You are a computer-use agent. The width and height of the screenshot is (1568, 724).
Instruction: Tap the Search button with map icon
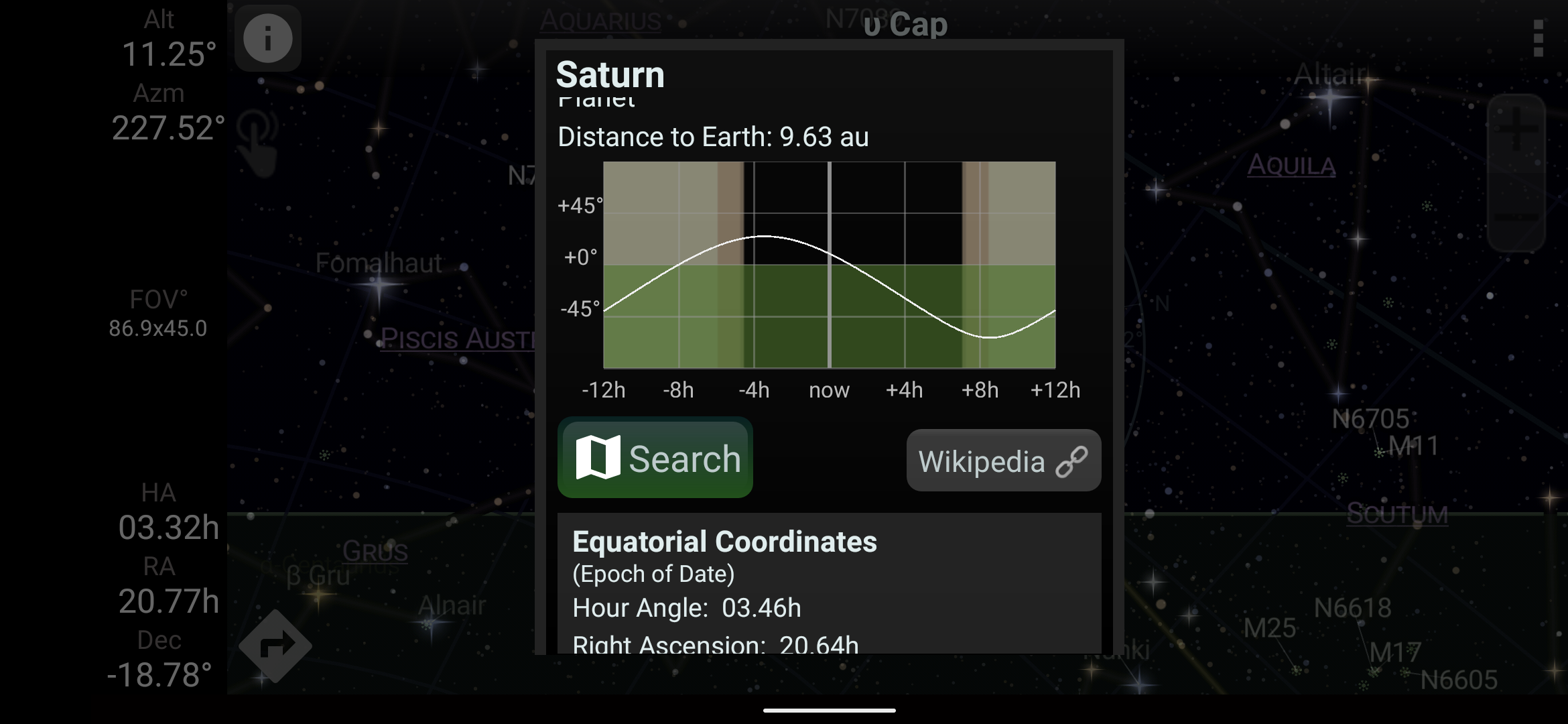pos(655,458)
